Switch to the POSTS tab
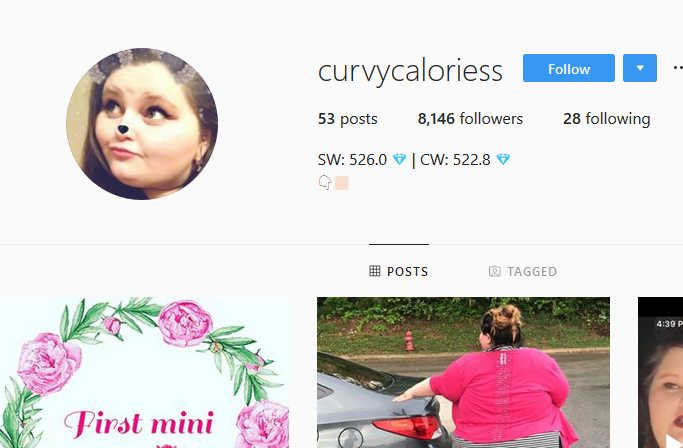 pos(399,271)
